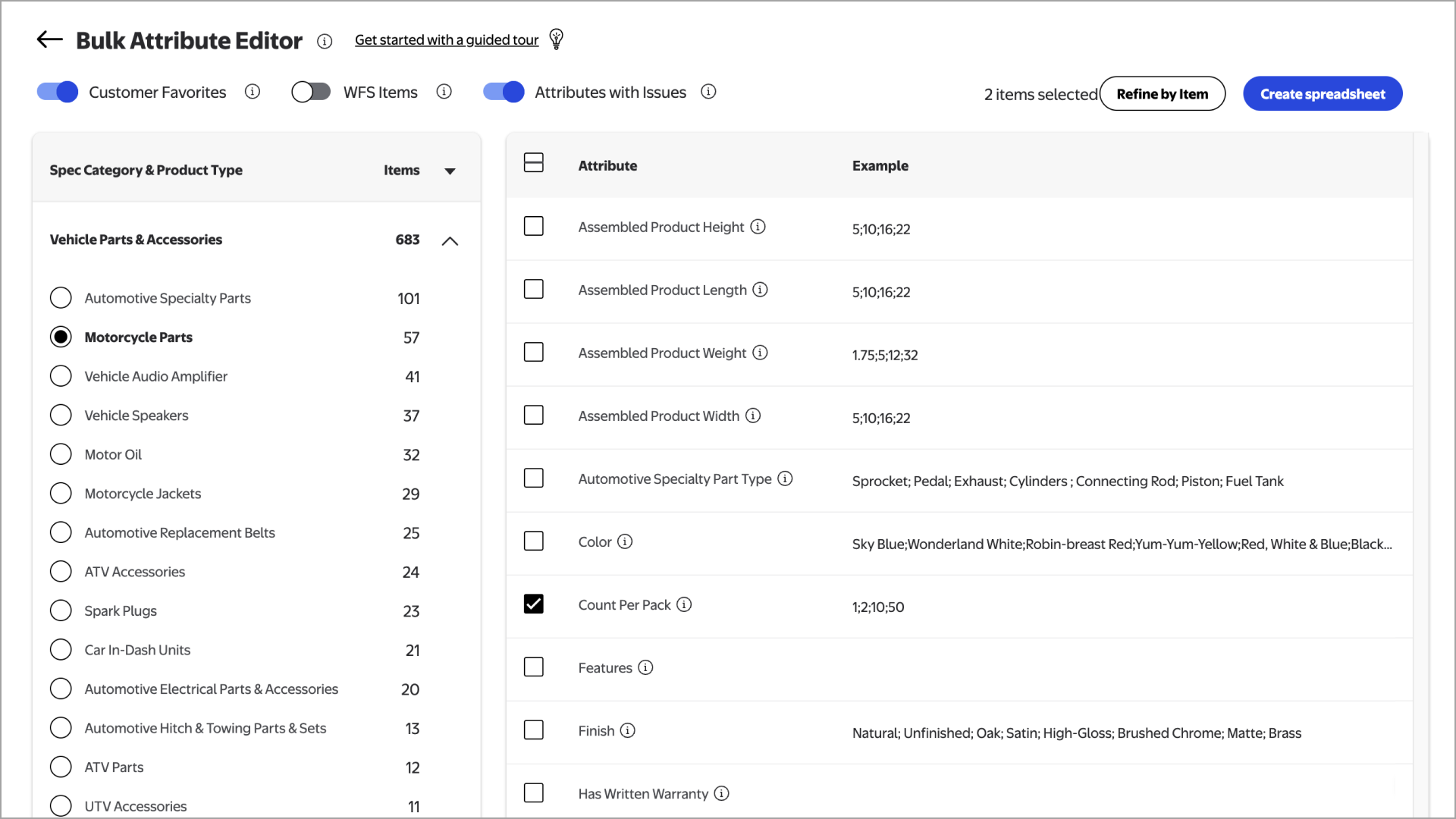Open info tooltip next to Bulk Attribute Editor title
The image size is (1456, 819).
tap(325, 42)
